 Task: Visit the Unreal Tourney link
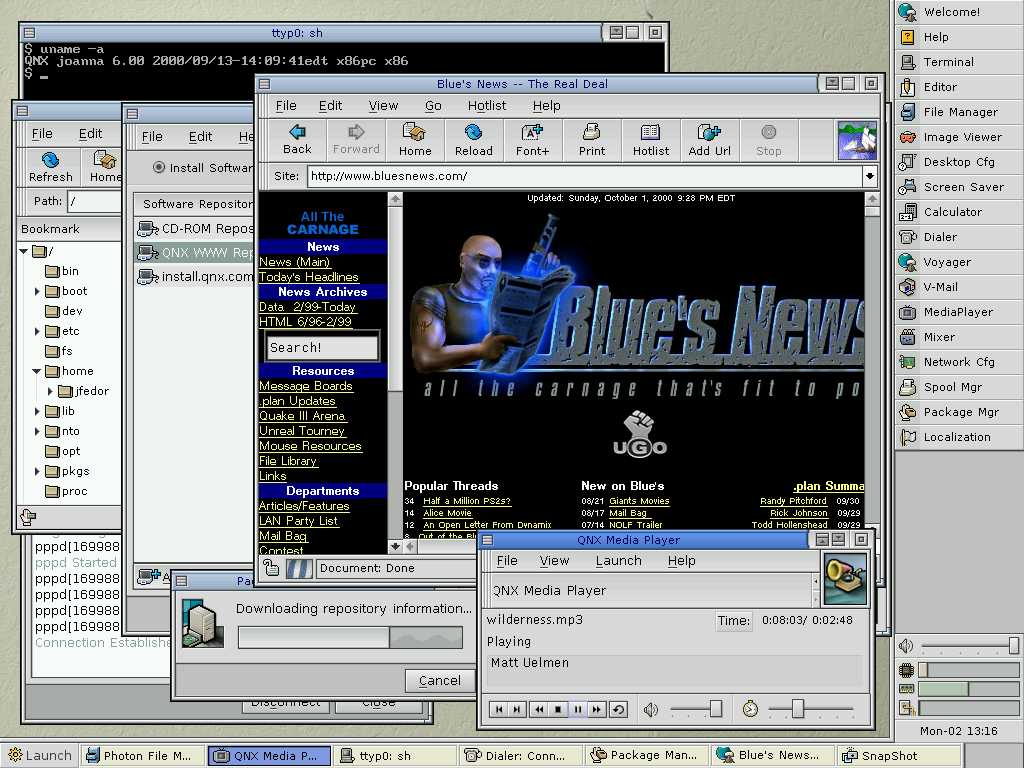click(302, 431)
